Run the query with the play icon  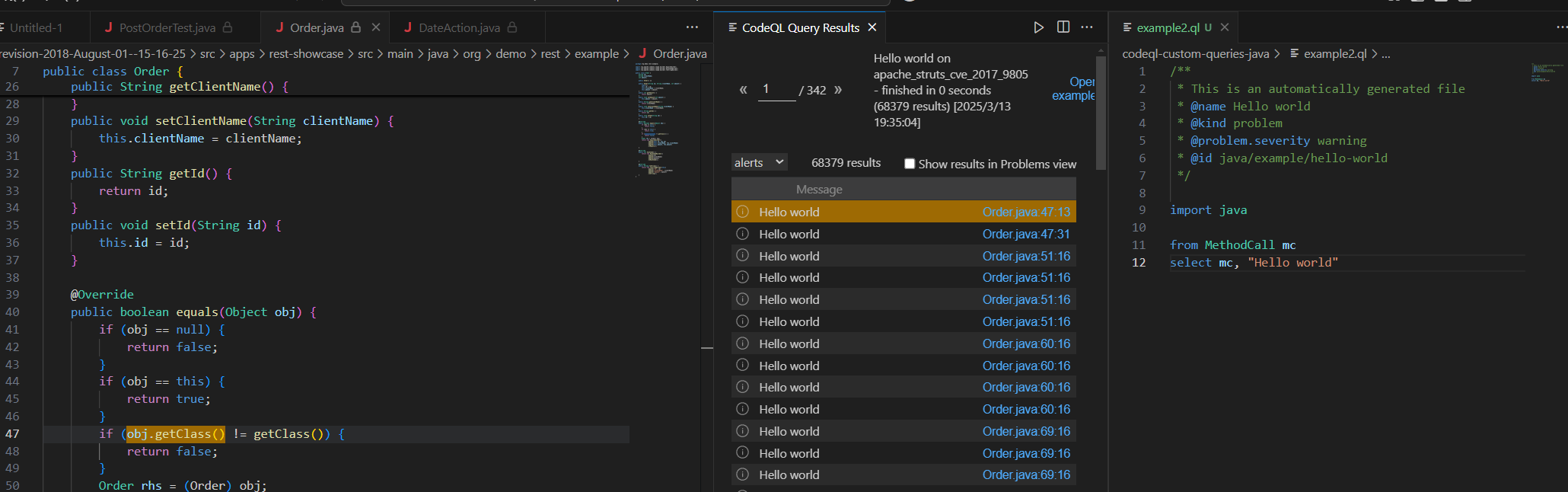(x=1038, y=27)
